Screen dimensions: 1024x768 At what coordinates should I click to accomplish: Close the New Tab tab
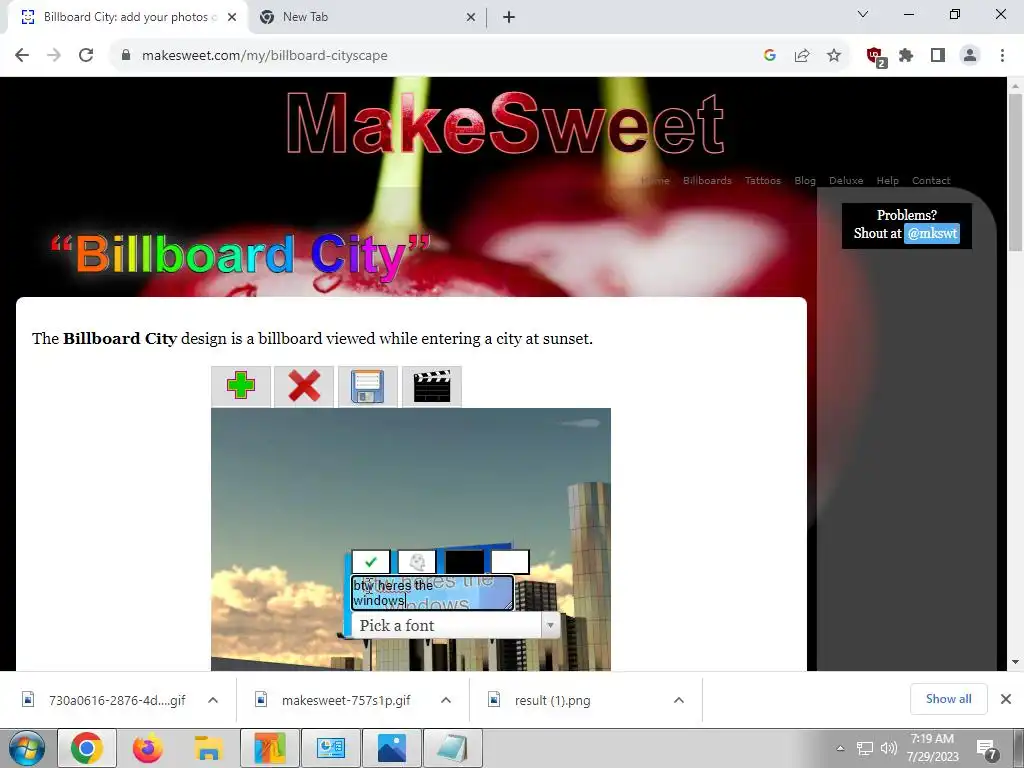pyautogui.click(x=470, y=17)
